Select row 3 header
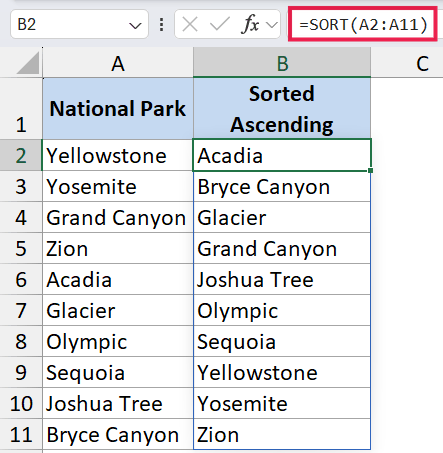 click(x=21, y=186)
